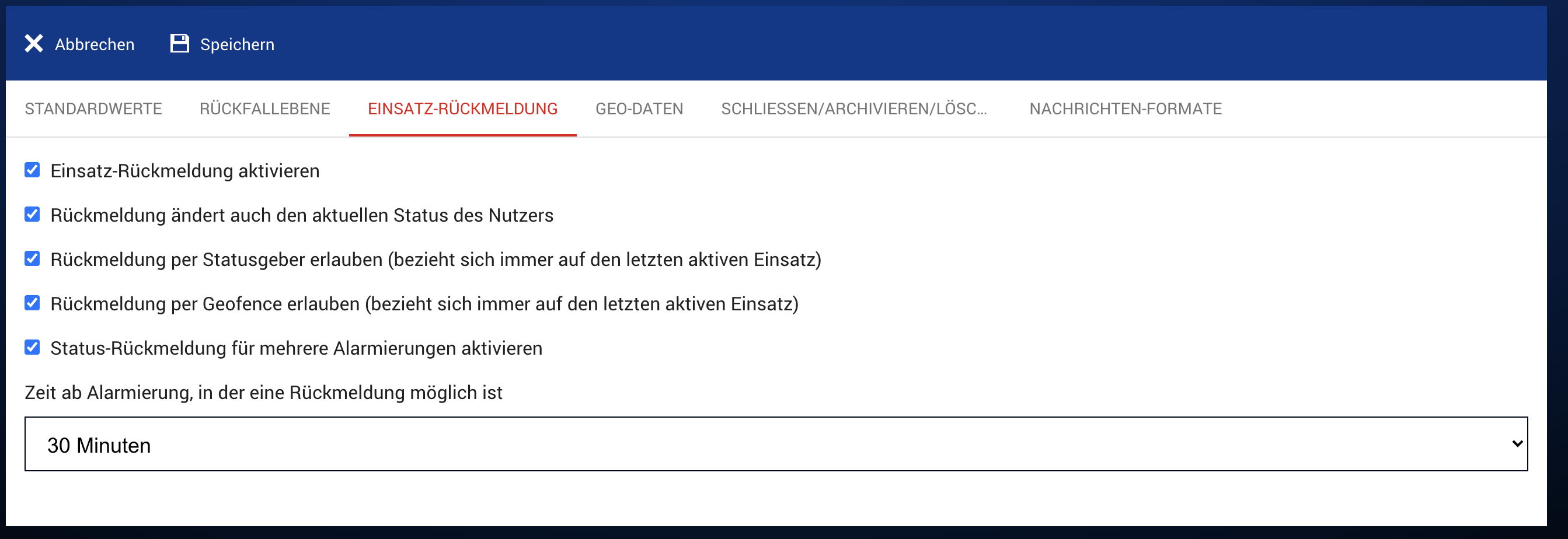Screen dimensions: 1568x539
Task: Uncheck the Einsatz-Rückmeldung aktivieren checkbox
Action: pos(32,170)
